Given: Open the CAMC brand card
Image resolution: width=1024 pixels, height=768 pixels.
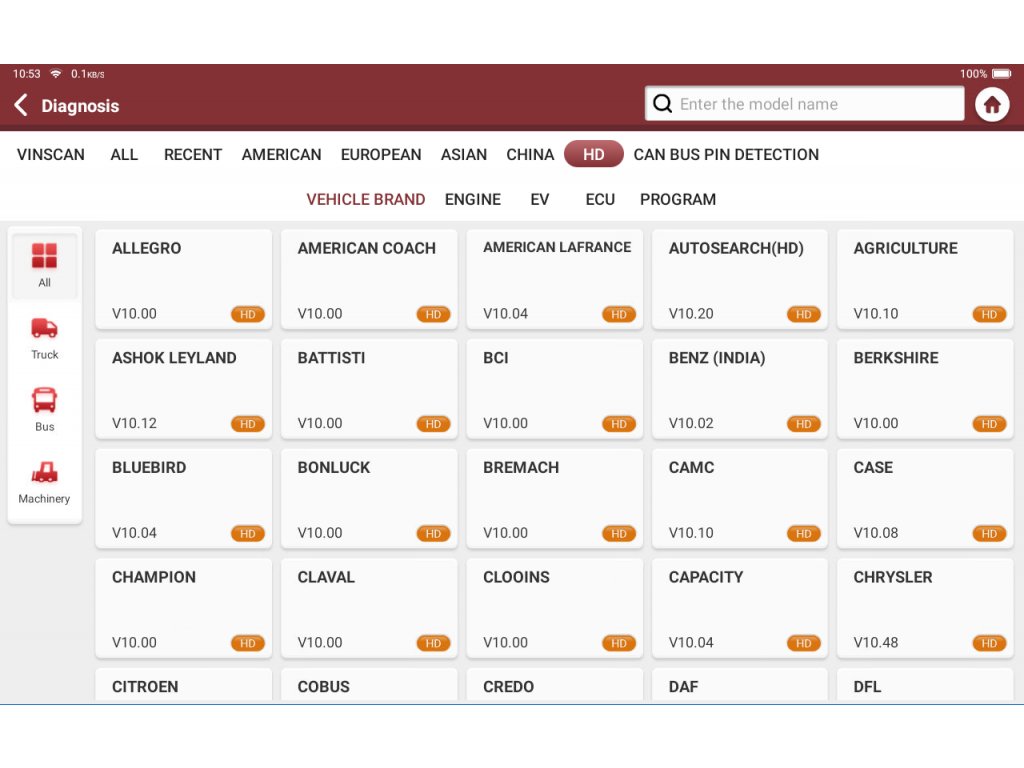Looking at the screenshot, I should pyautogui.click(x=740, y=498).
